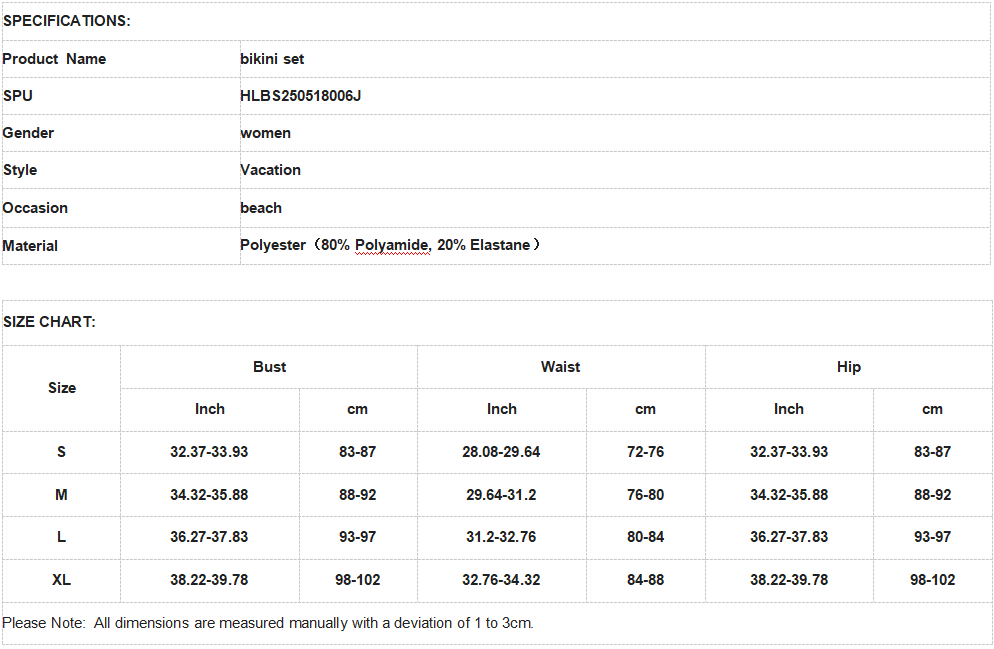Select the Occasion label

point(36,208)
